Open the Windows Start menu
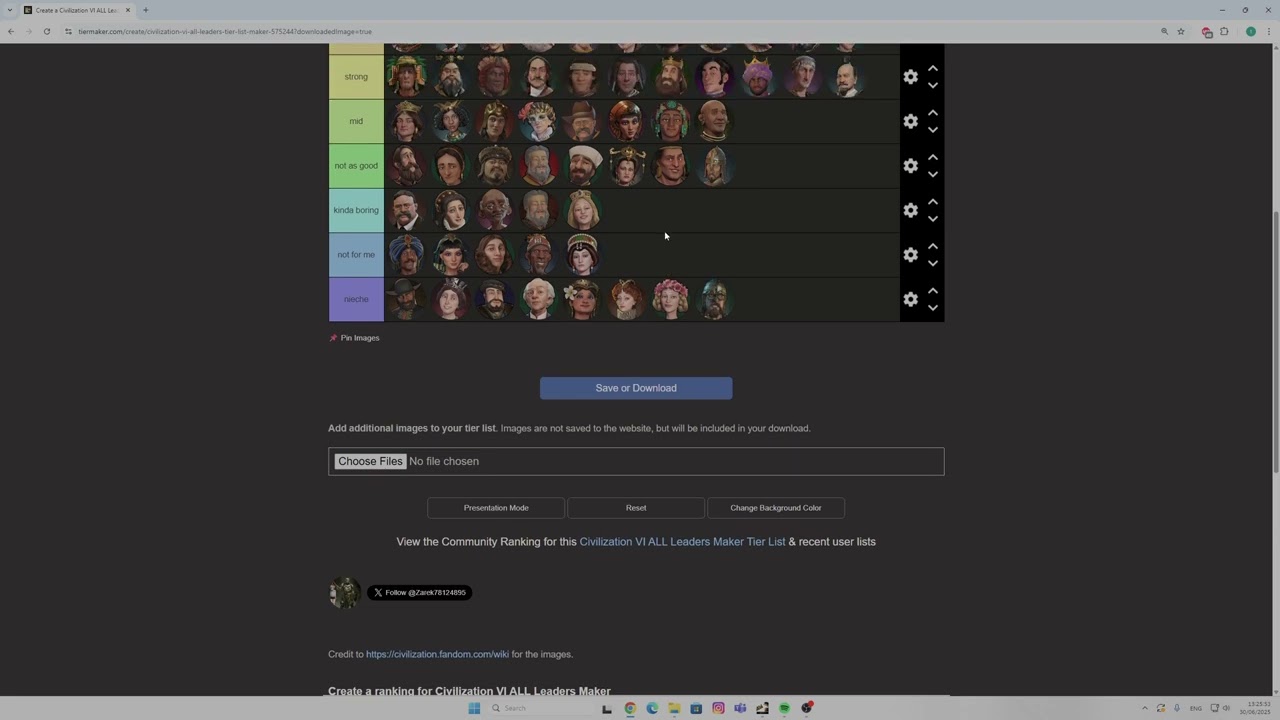 (x=474, y=708)
